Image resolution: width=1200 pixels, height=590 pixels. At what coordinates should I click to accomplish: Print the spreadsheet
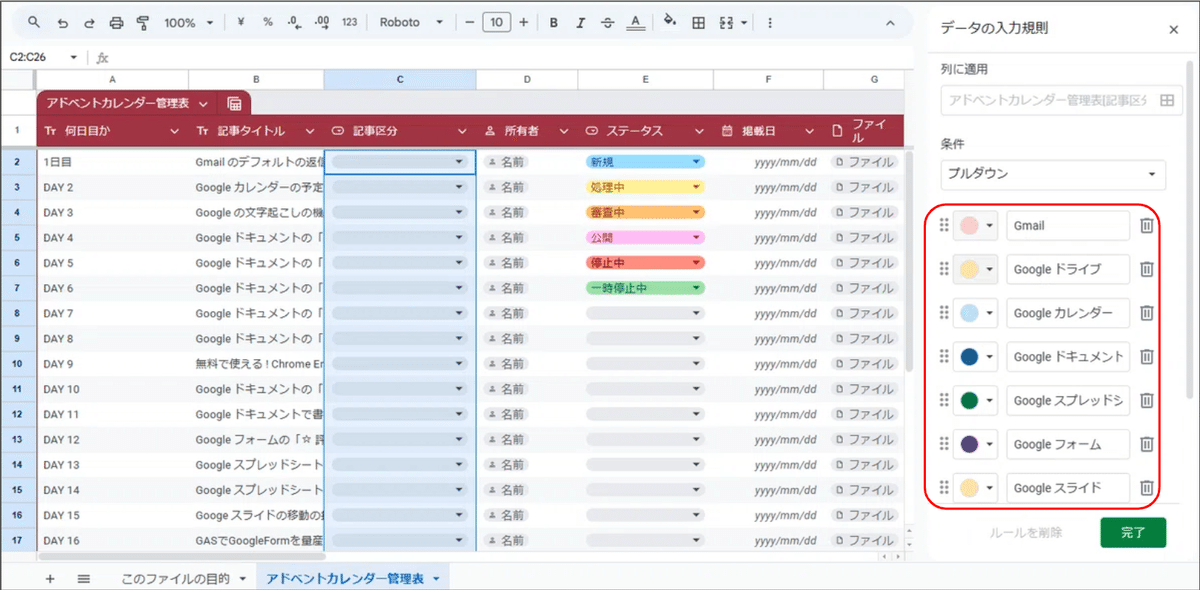(x=116, y=22)
